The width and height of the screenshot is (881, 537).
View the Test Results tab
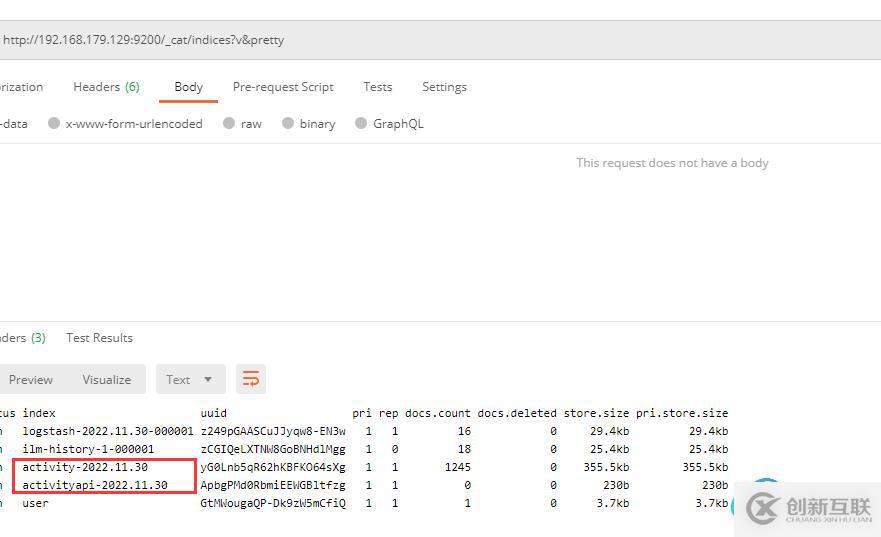99,338
